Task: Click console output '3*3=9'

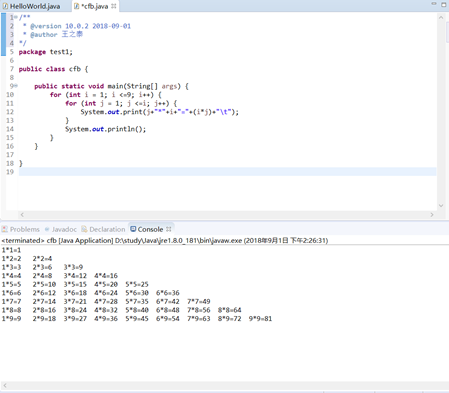Action: (x=73, y=267)
